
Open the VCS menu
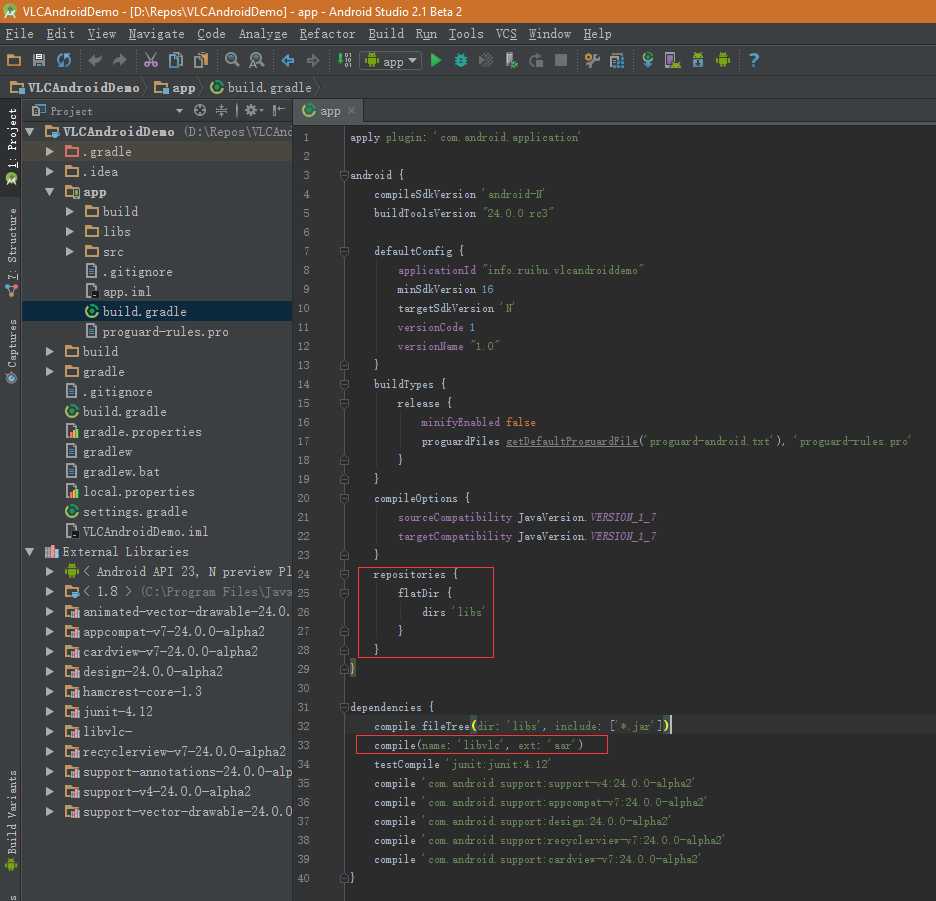[x=506, y=34]
